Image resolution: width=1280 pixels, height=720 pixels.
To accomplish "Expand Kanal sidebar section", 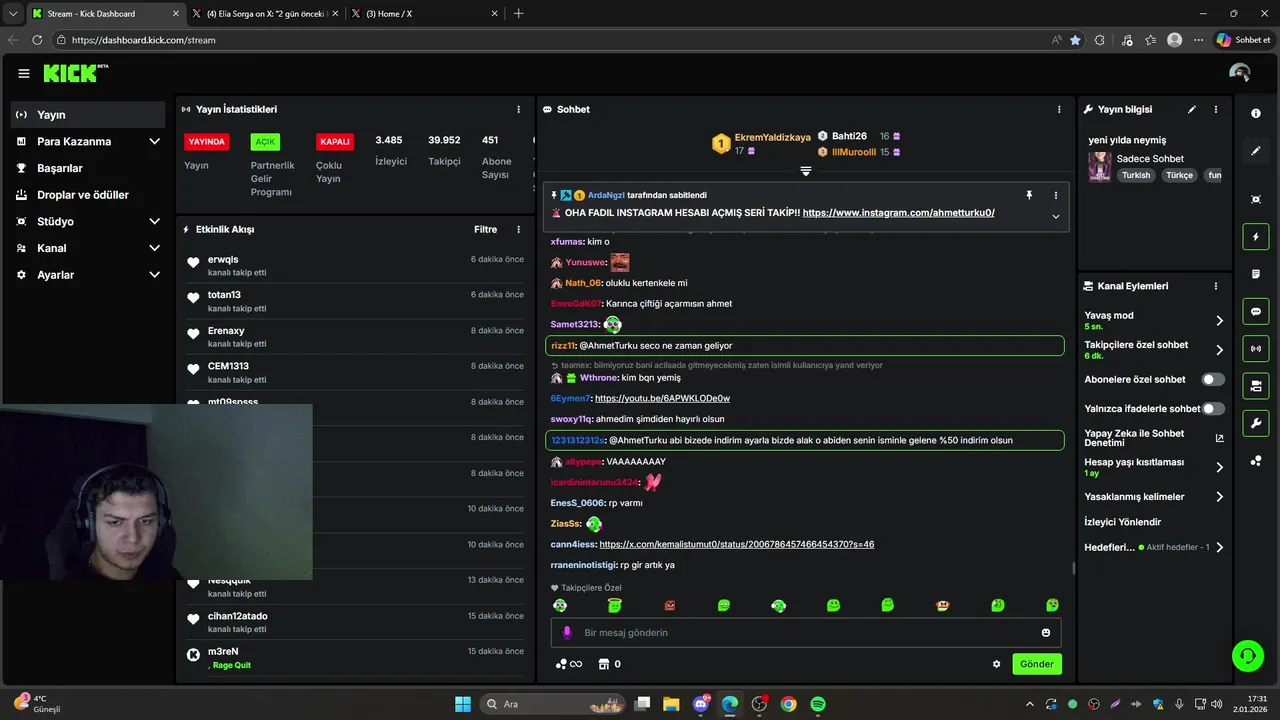I will (154, 248).
